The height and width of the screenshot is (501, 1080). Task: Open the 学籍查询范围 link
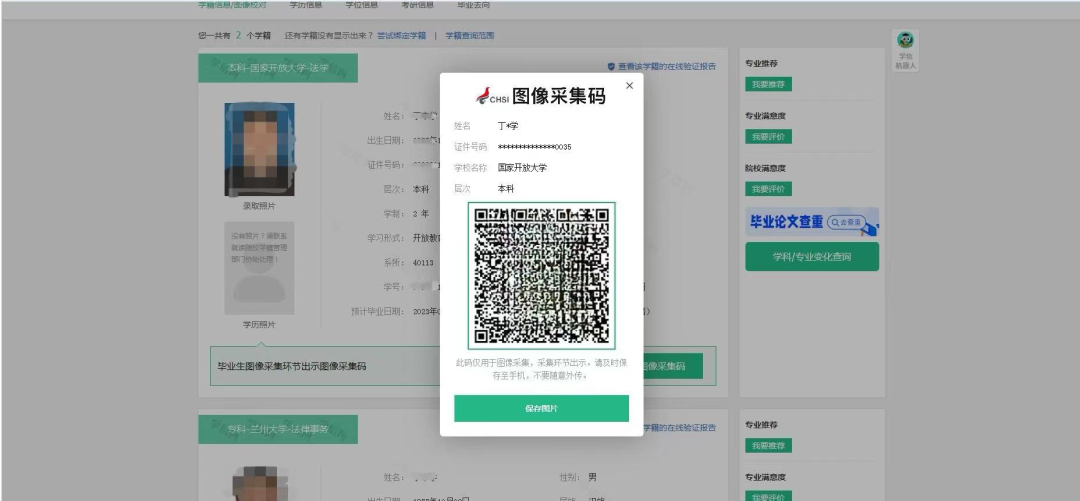(x=470, y=35)
